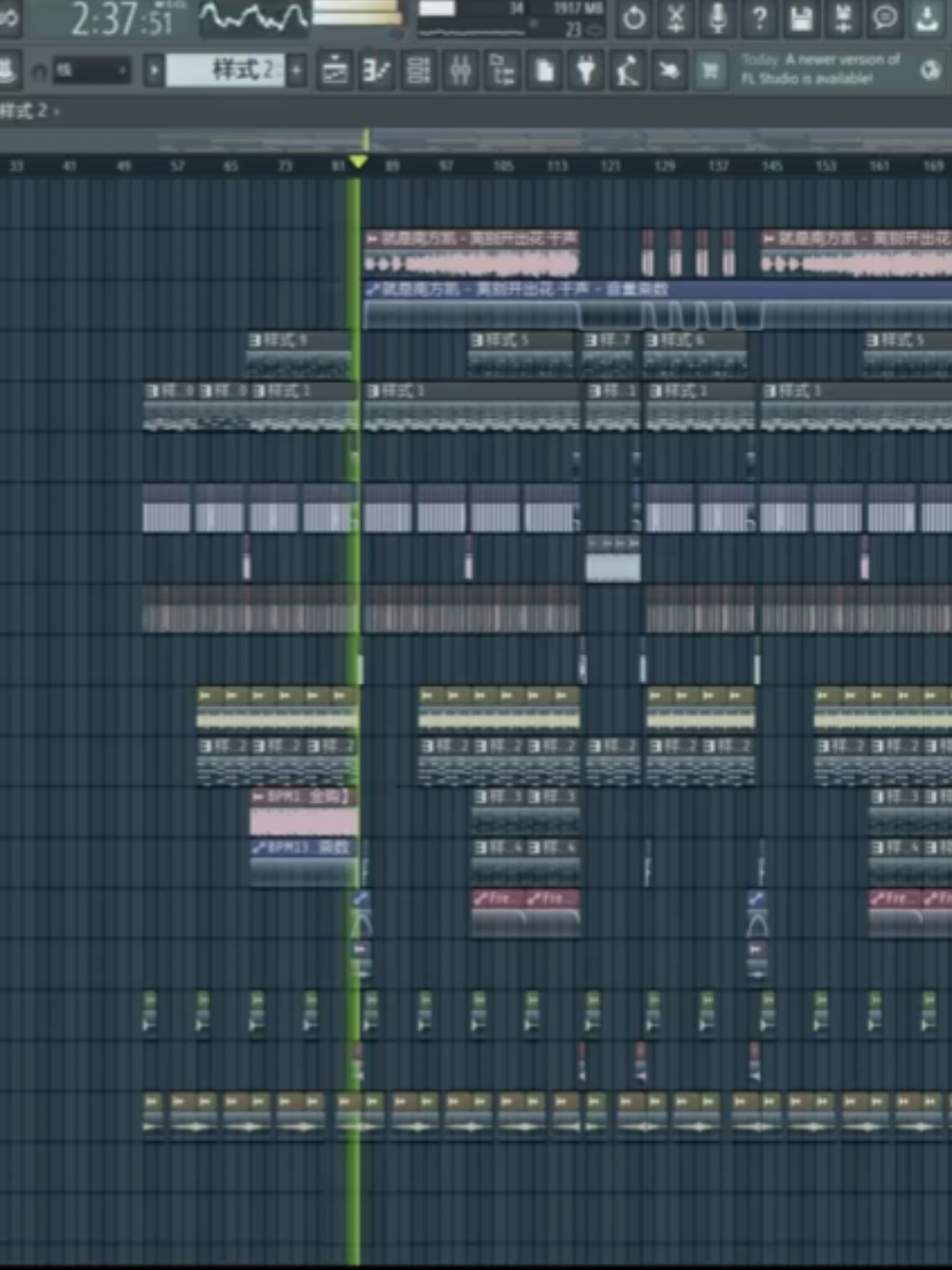Open the Channel rack view icon

pyautogui.click(x=419, y=71)
